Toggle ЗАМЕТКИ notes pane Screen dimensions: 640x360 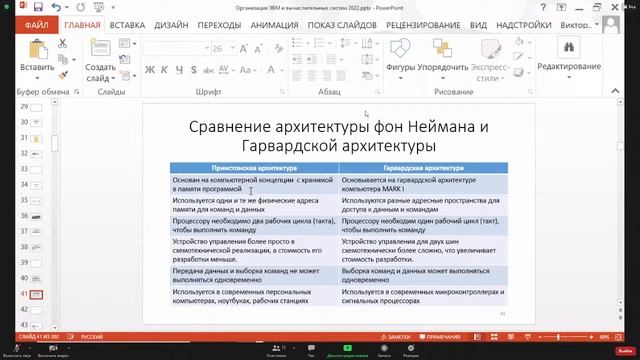point(396,337)
